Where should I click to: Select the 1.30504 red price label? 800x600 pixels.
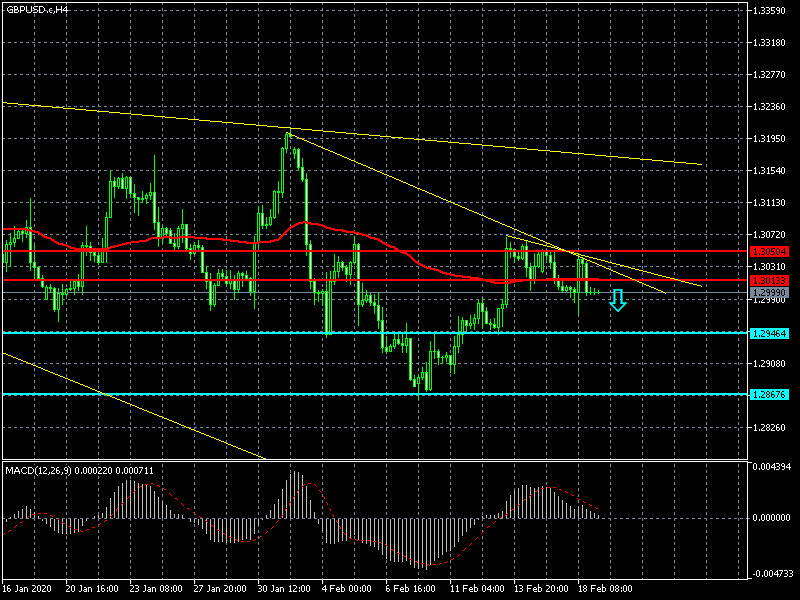[769, 252]
